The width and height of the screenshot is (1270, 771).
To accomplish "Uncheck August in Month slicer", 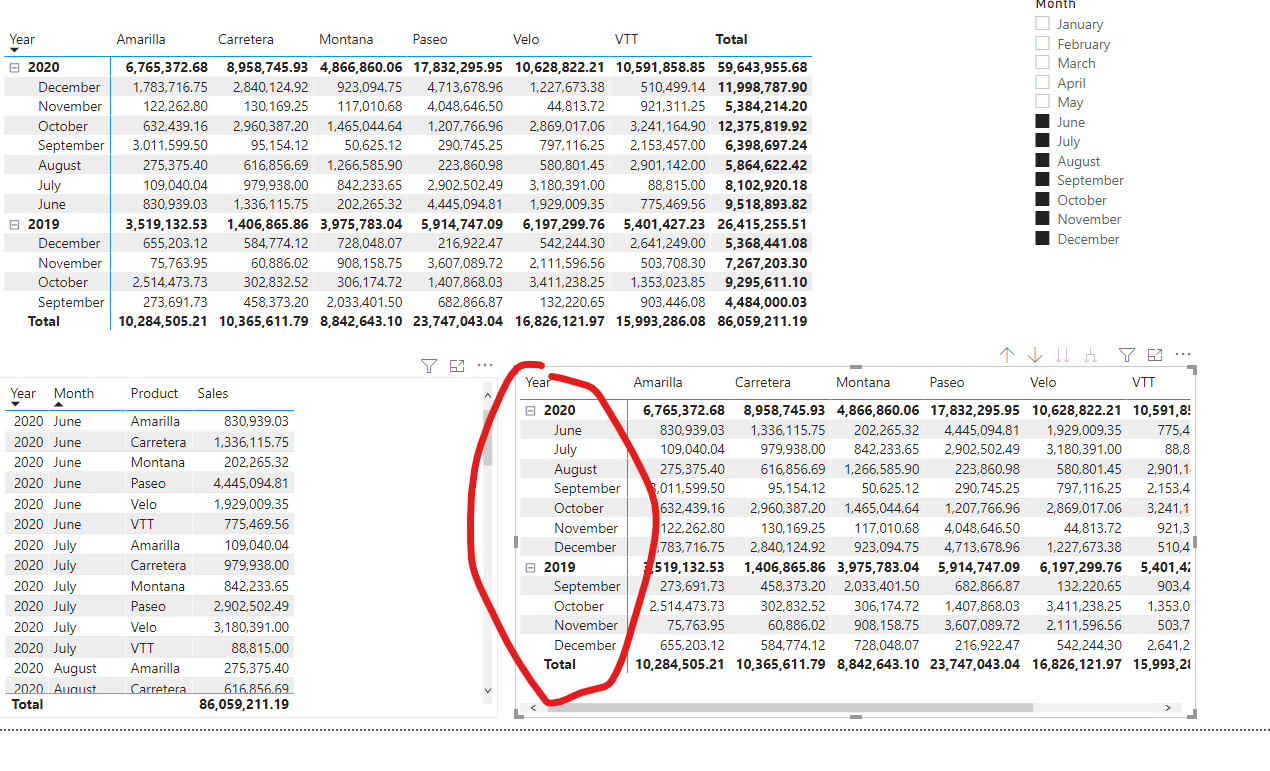I will point(1043,160).
